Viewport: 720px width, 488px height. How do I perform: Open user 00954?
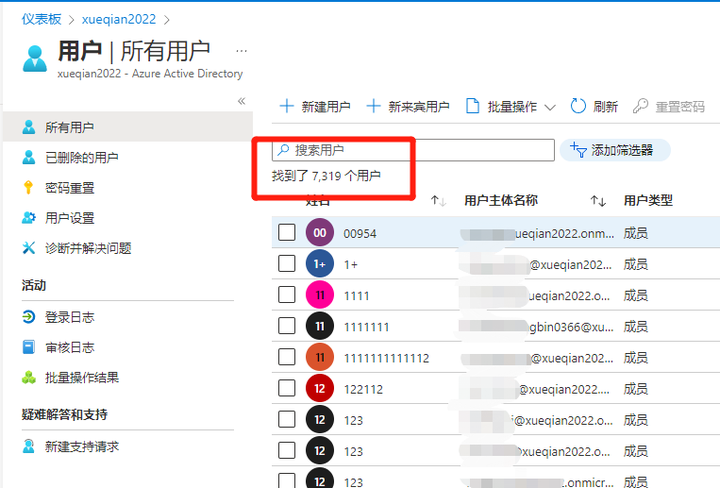click(x=360, y=234)
